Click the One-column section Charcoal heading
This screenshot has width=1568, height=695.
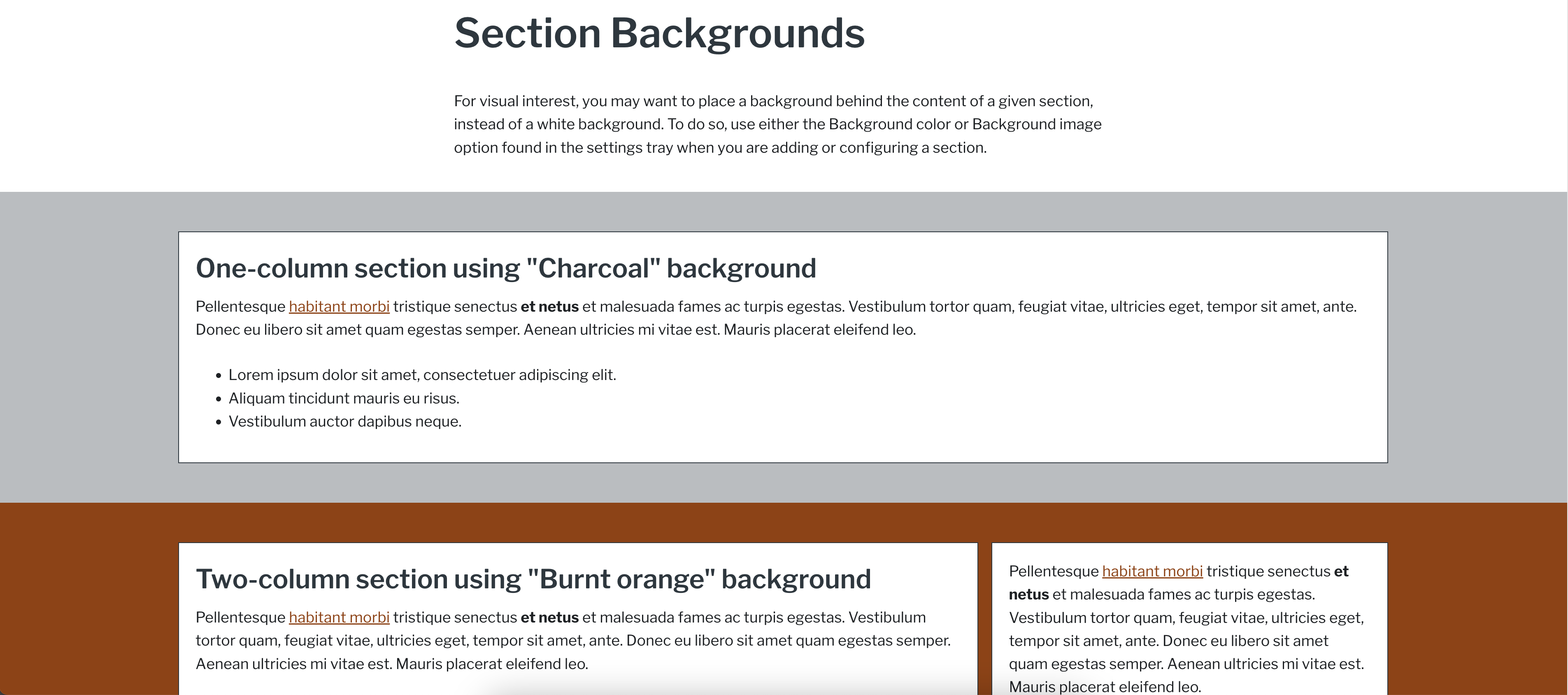click(507, 268)
